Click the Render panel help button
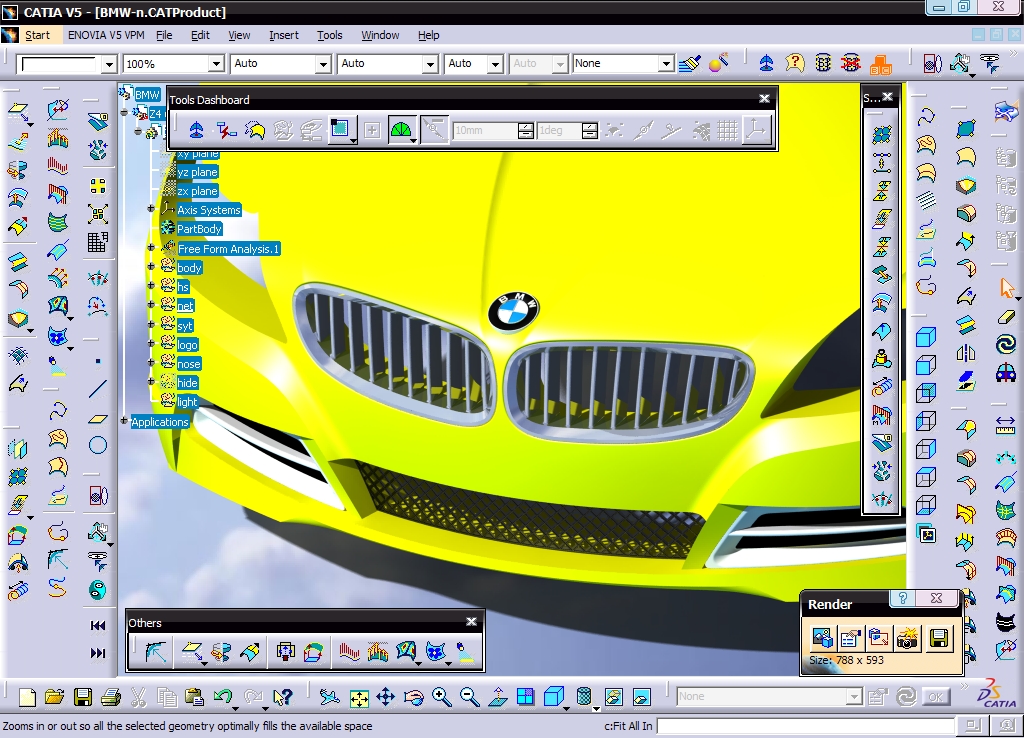This screenshot has height=738, width=1024. point(903,598)
